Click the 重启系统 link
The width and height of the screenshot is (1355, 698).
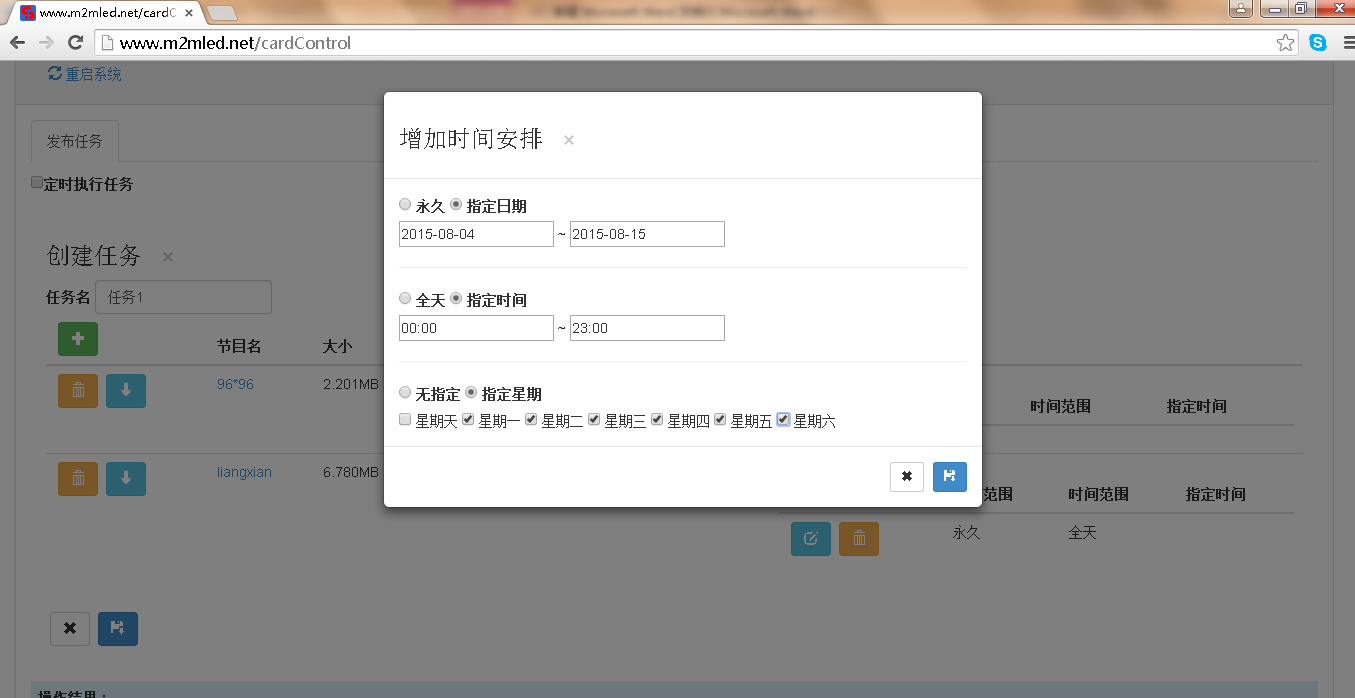click(85, 74)
